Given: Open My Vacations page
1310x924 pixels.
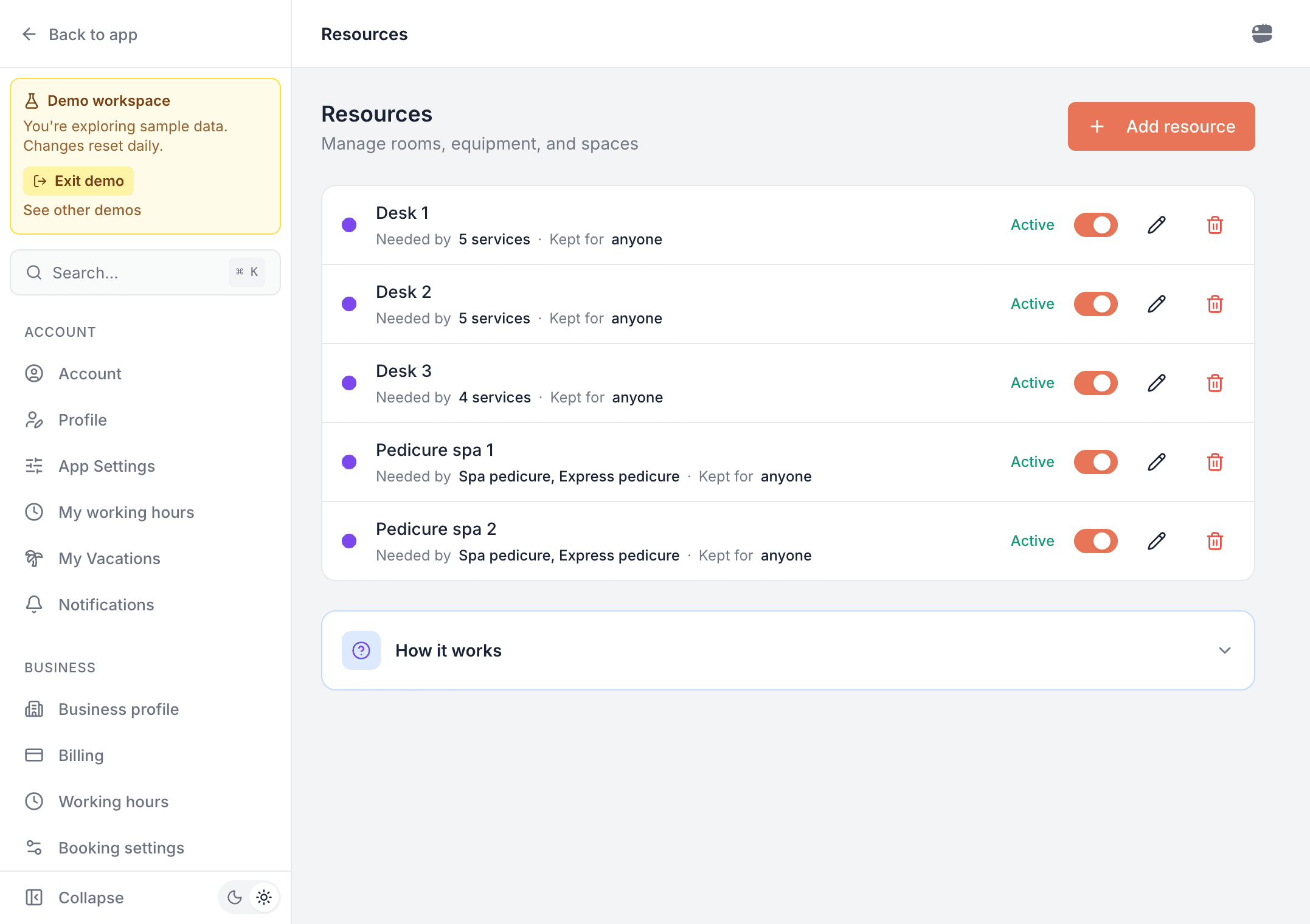Looking at the screenshot, I should pyautogui.click(x=145, y=558).
